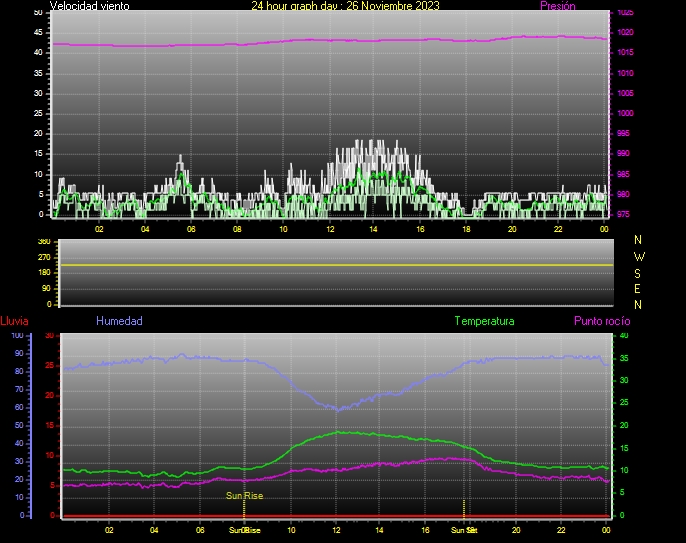Click wind direction axis value 90

point(46,288)
